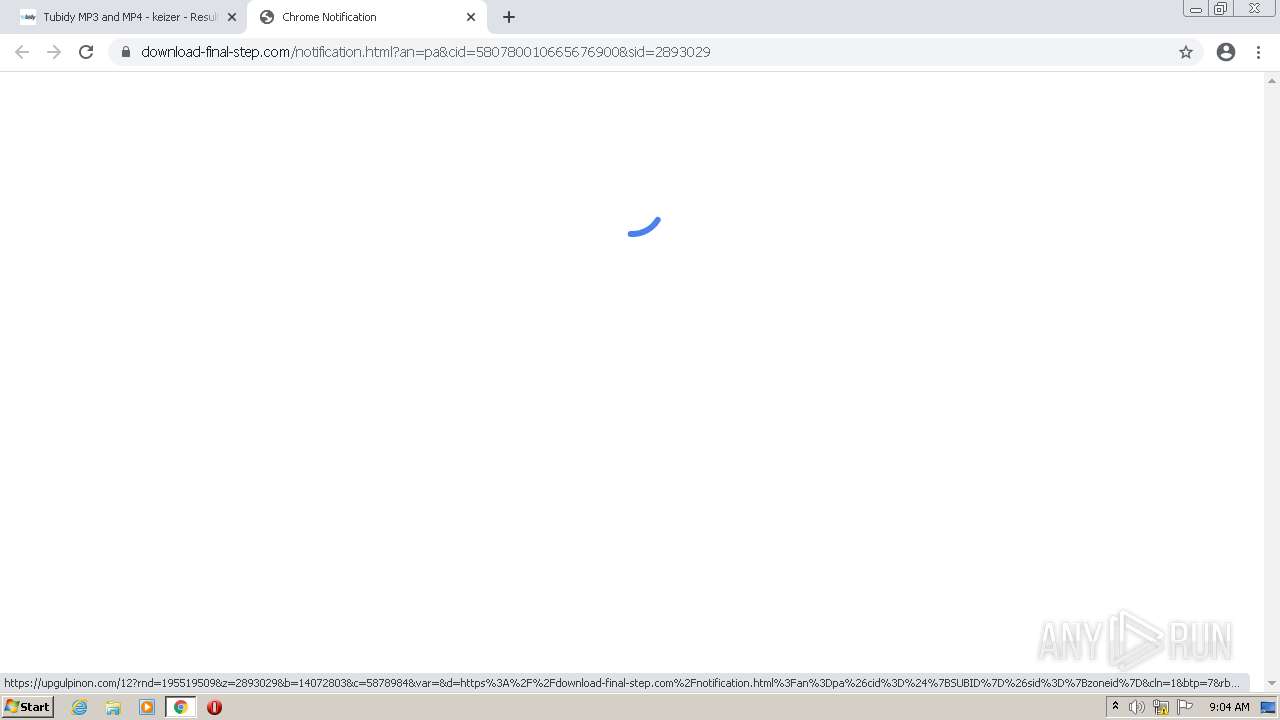Open the Chrome three-dot menu
The height and width of the screenshot is (720, 1280).
(1258, 52)
